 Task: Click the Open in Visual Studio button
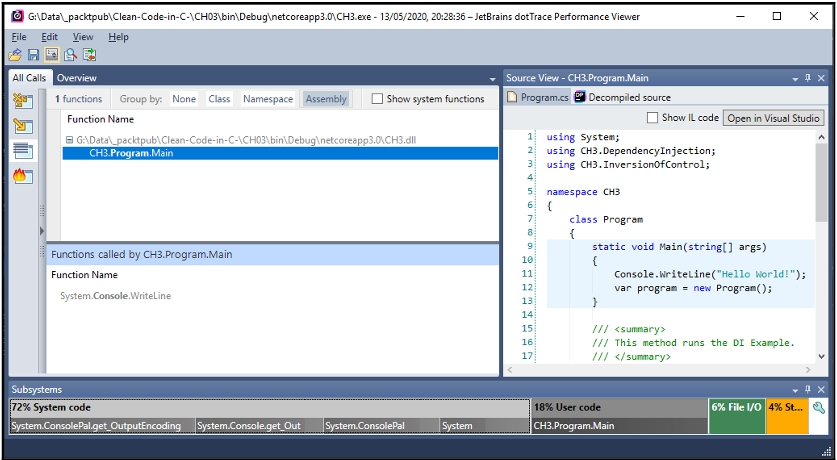point(773,118)
